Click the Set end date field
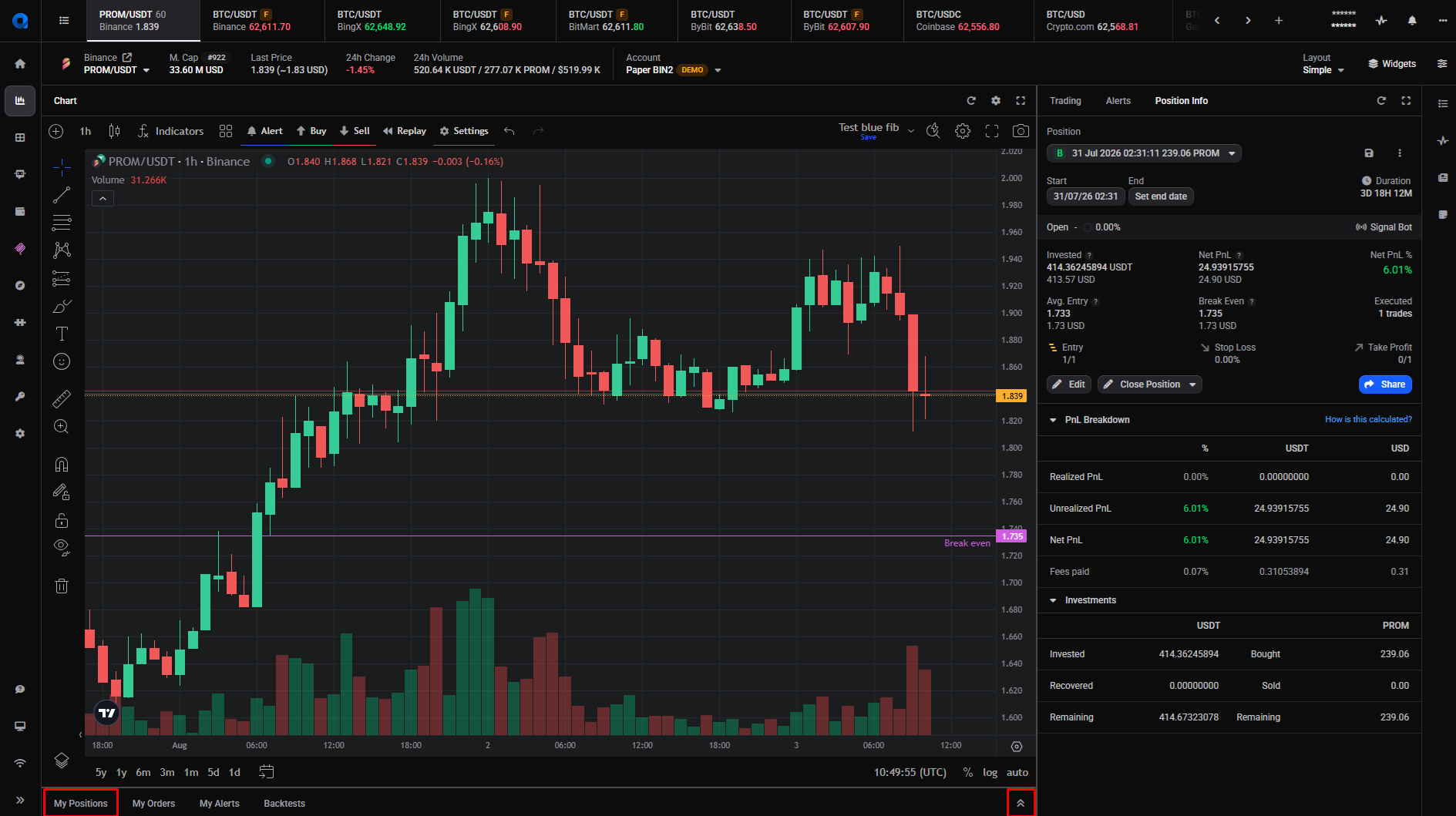This screenshot has height=816, width=1456. click(1161, 196)
